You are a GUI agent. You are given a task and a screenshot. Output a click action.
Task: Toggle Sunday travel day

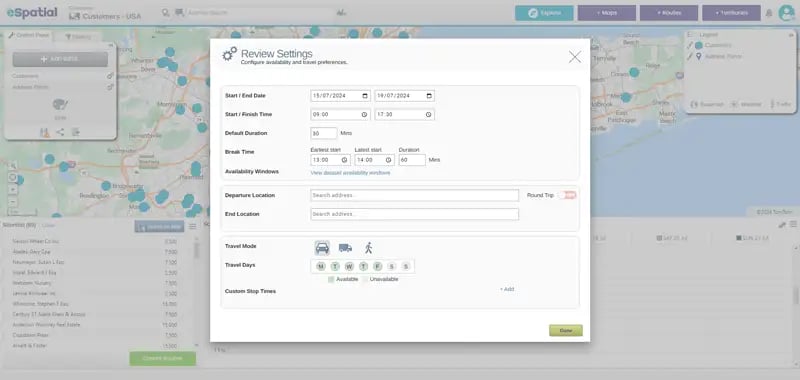pyautogui.click(x=406, y=266)
